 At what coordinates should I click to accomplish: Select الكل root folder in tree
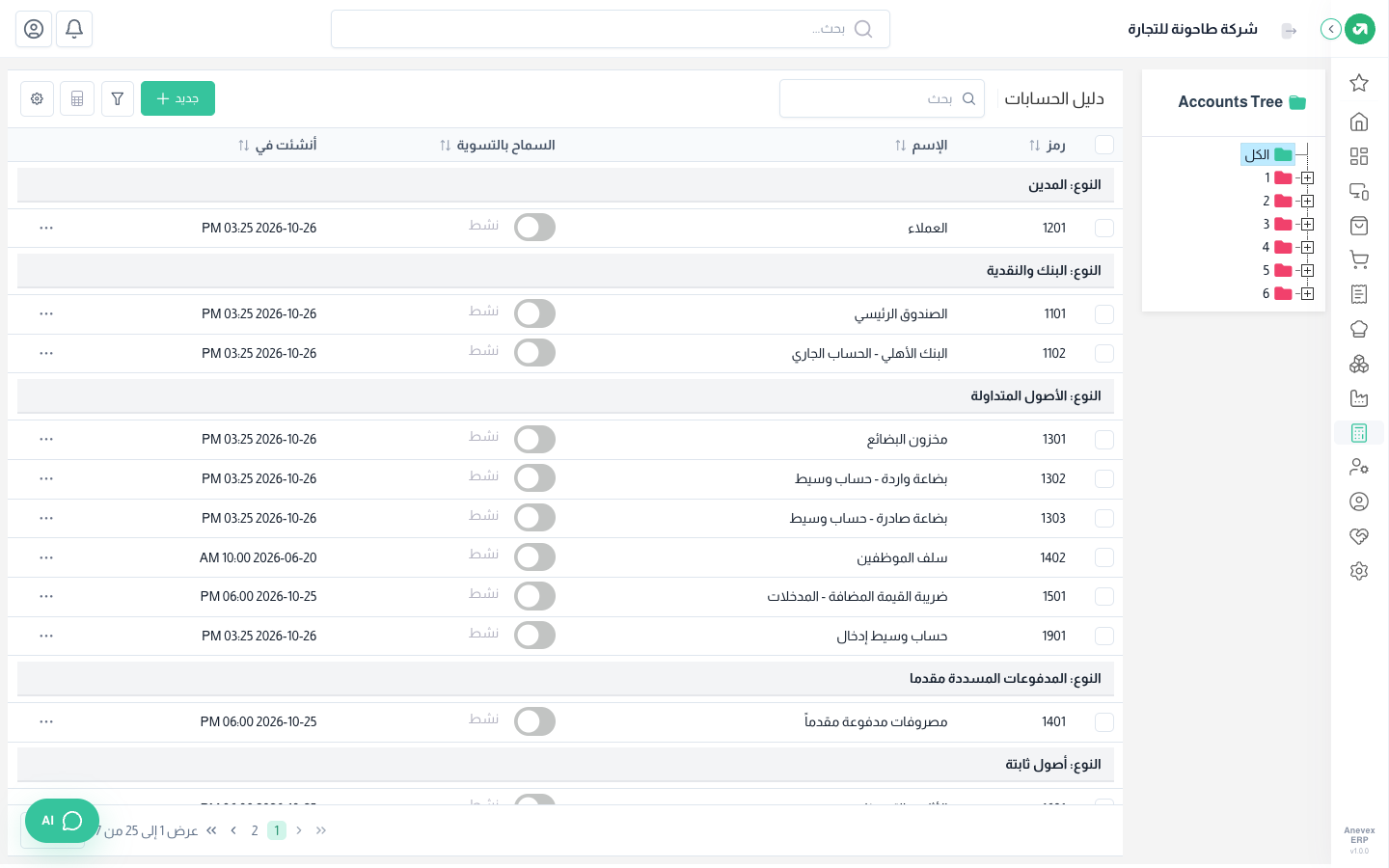pos(1267,154)
